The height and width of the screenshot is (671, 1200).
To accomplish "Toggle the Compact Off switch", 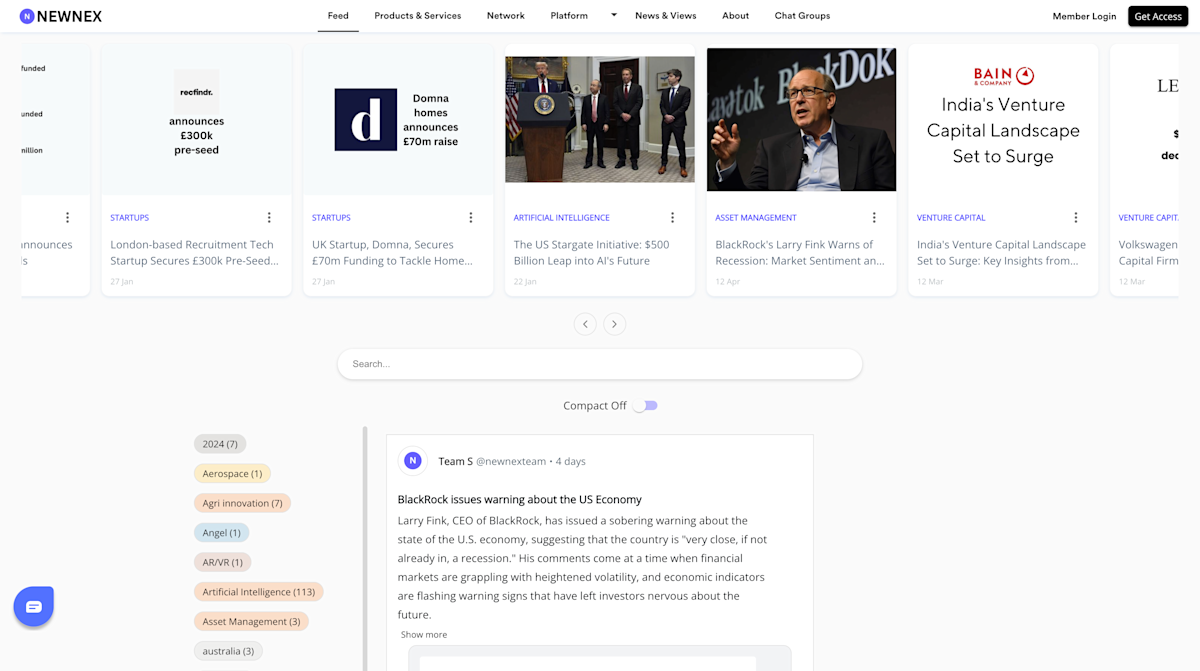I will [646, 406].
